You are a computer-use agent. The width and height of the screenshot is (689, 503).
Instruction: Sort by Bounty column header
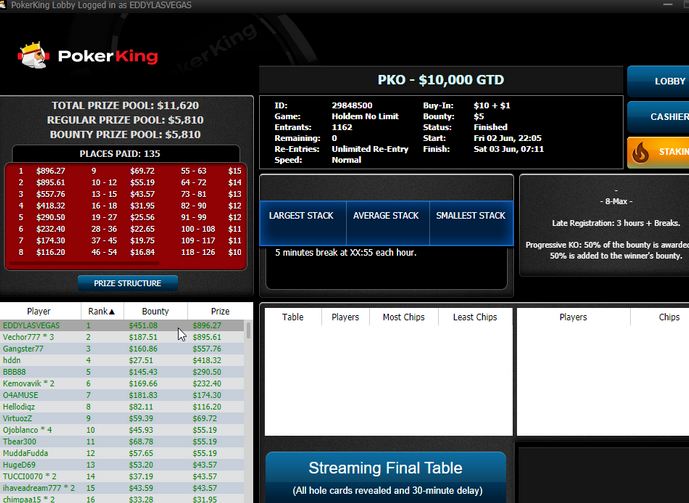(155, 311)
